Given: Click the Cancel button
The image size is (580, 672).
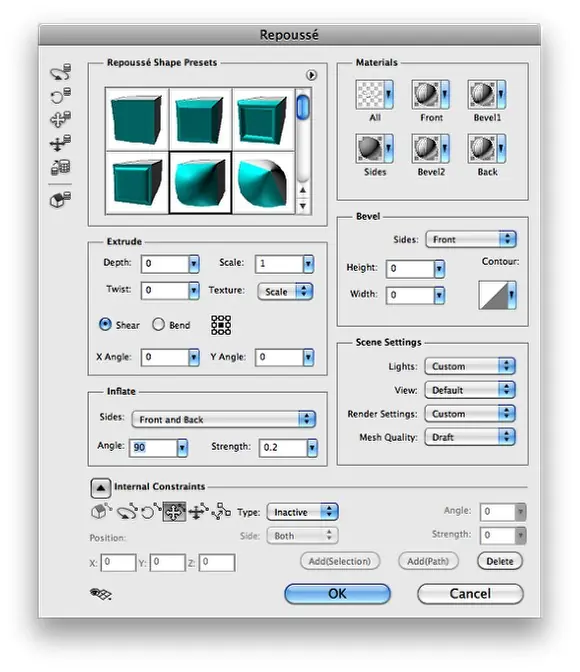Looking at the screenshot, I should pos(470,594).
